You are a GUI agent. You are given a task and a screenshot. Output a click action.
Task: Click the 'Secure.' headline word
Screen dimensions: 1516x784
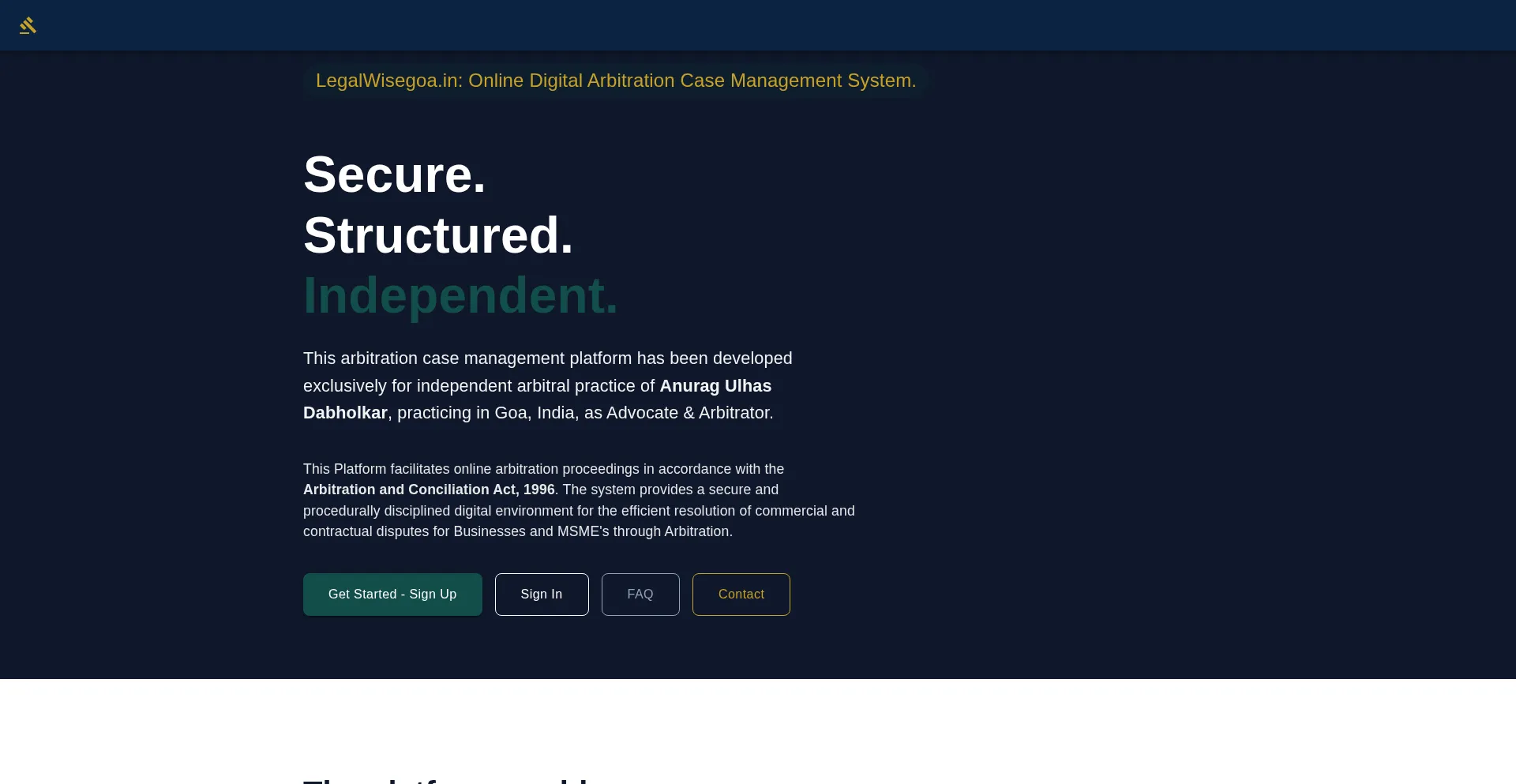(x=395, y=174)
